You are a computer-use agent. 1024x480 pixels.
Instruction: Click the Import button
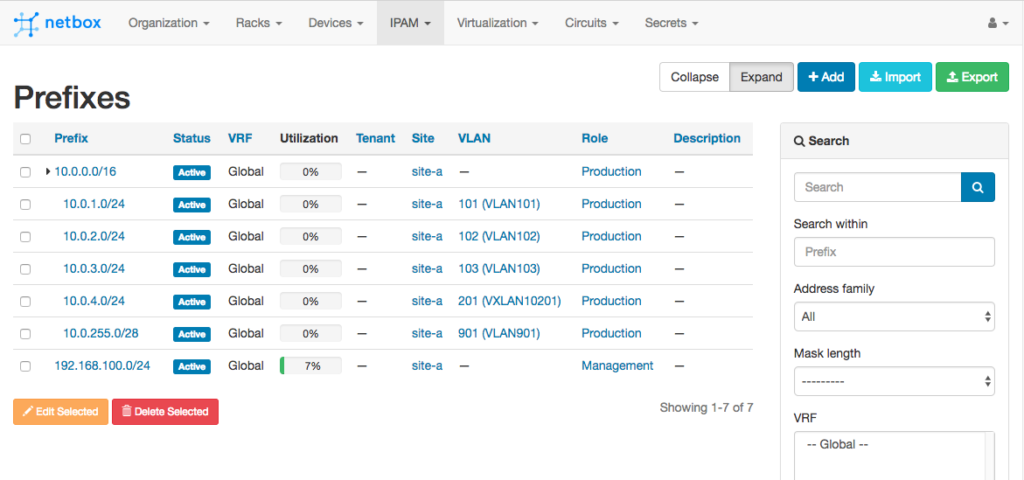(895, 77)
